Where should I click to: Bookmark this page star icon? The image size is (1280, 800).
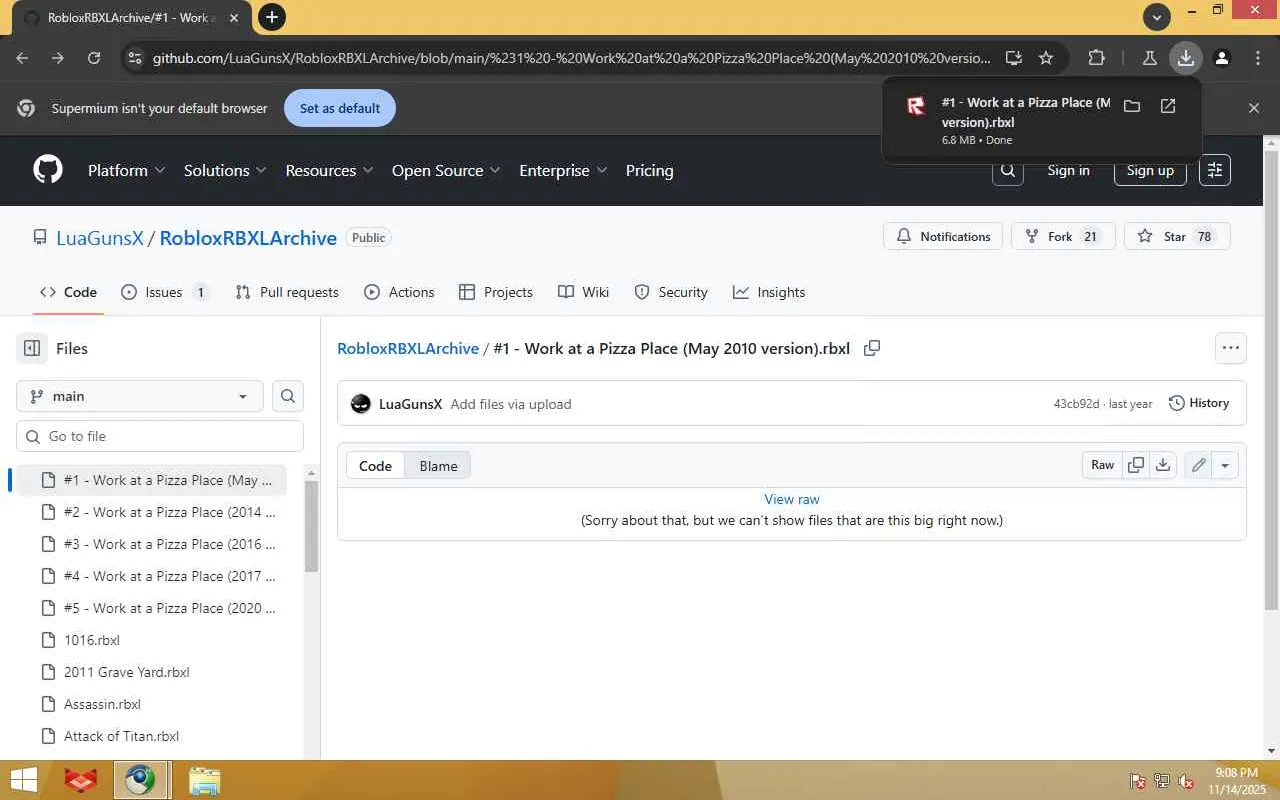click(x=1046, y=58)
